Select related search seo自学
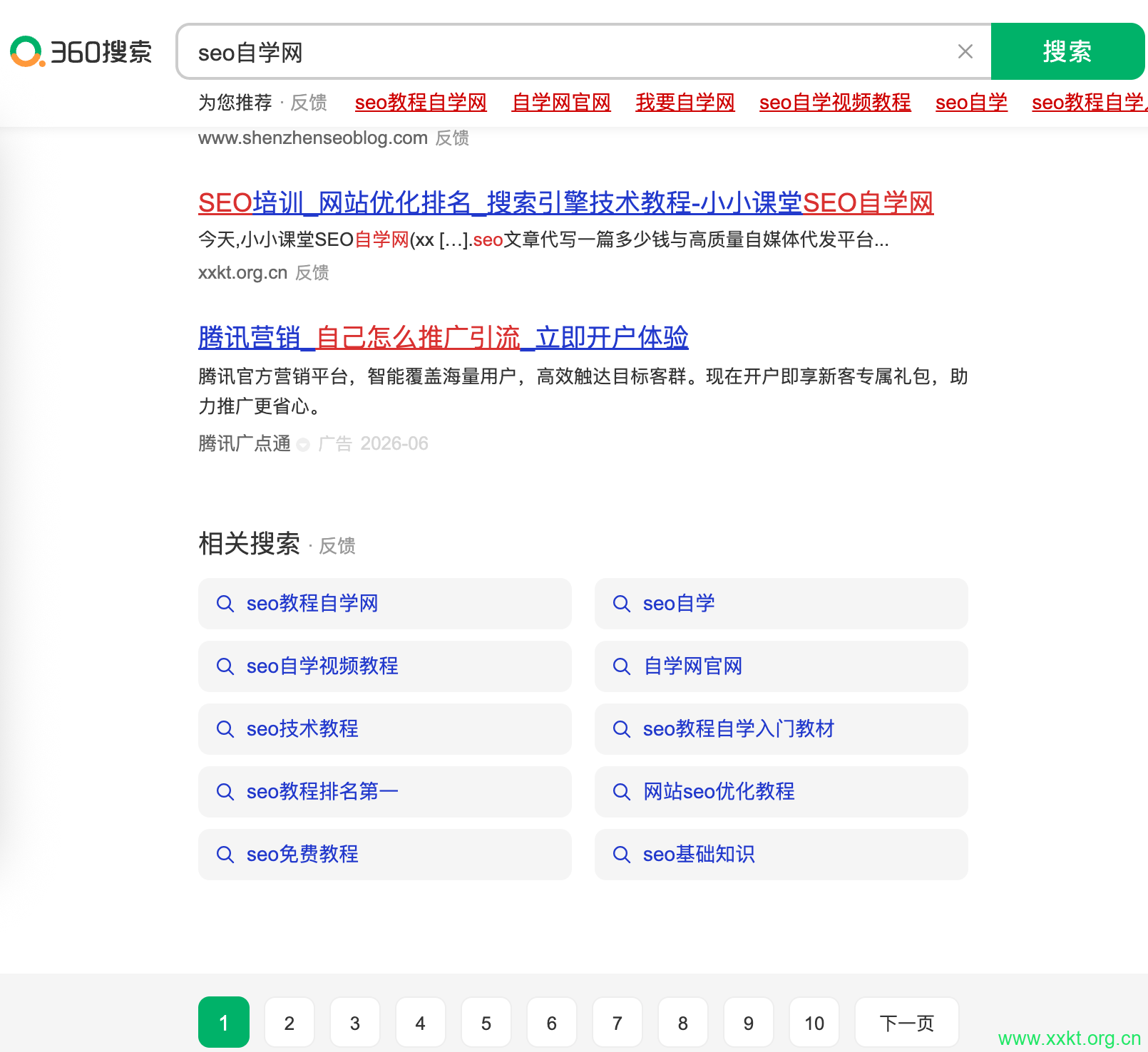Viewport: 1148px width, 1052px height. click(781, 604)
